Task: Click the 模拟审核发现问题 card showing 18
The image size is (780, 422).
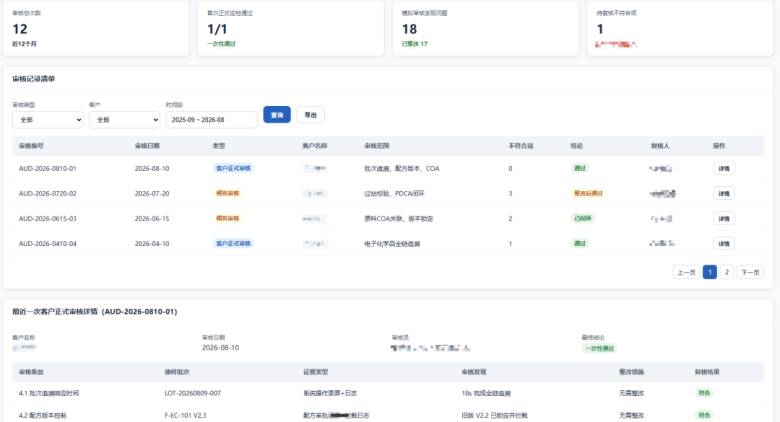Action: tap(486, 28)
